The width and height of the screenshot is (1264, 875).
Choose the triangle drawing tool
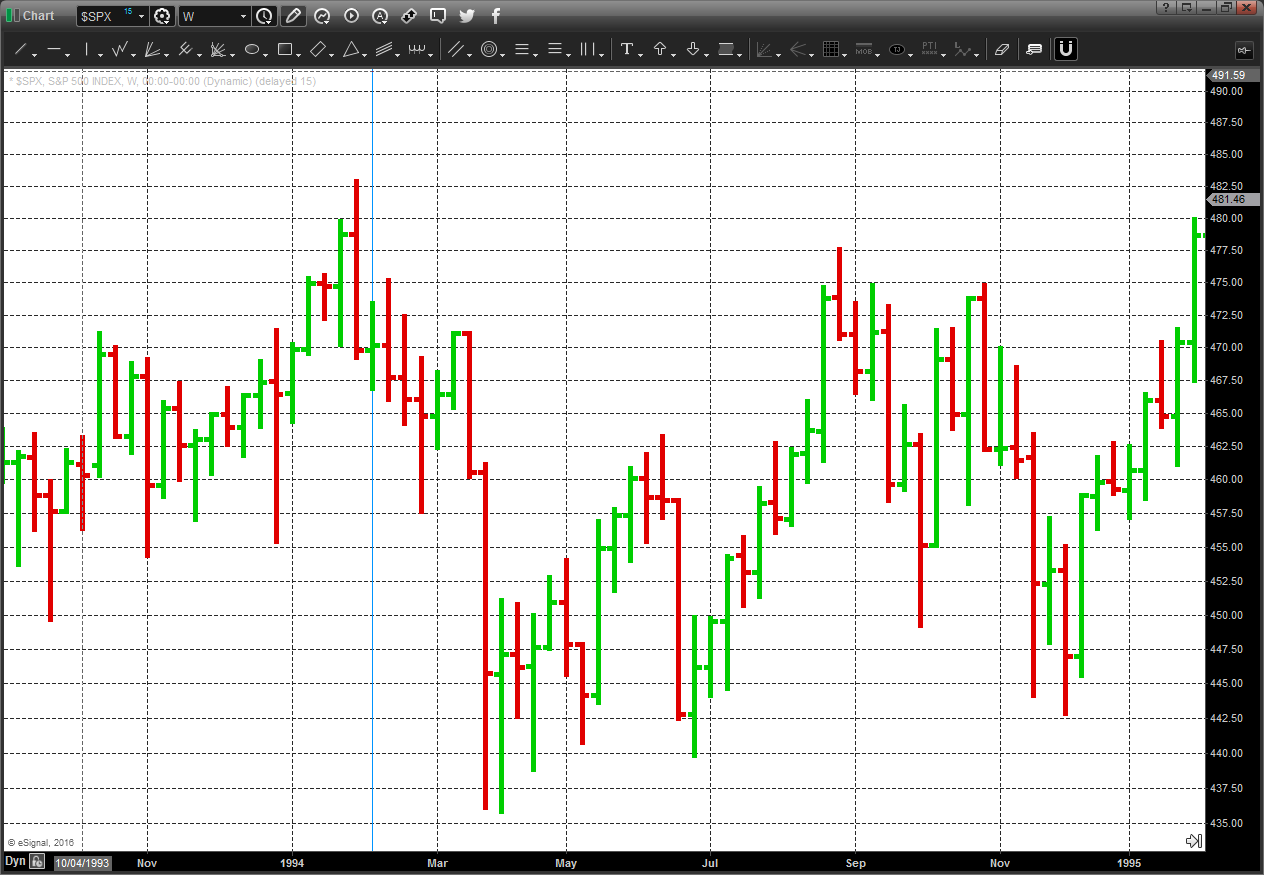point(351,49)
